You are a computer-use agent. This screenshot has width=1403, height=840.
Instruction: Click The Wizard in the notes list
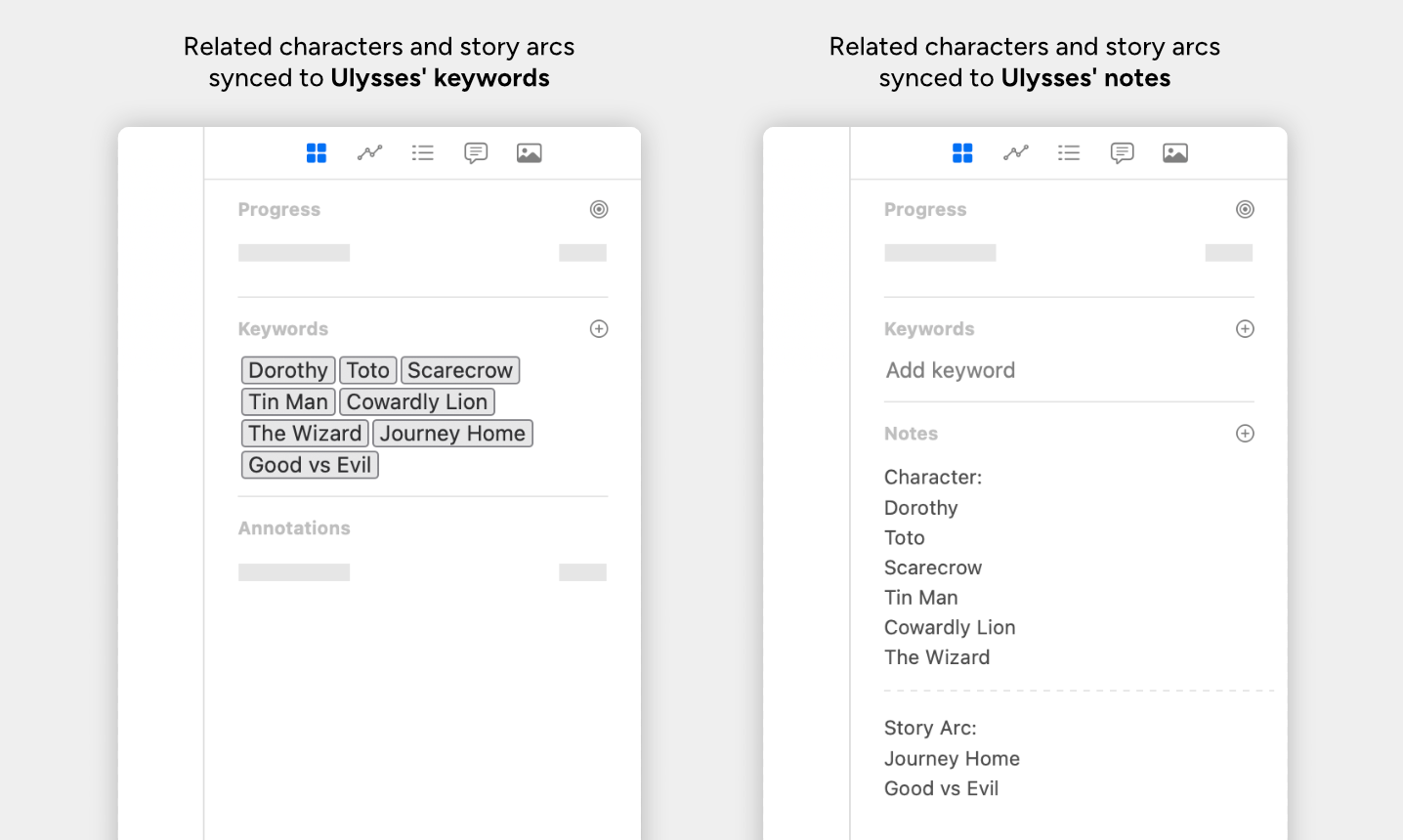(x=937, y=657)
